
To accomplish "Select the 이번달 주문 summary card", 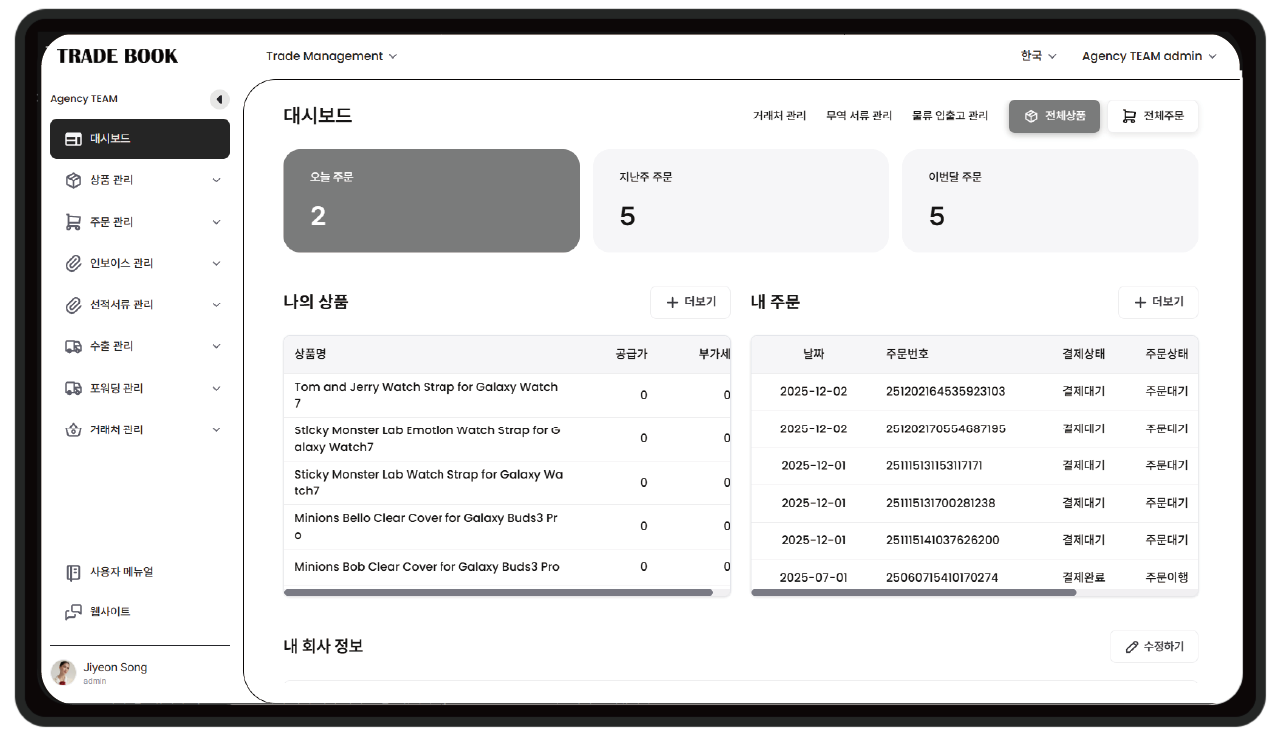I will pos(1050,201).
